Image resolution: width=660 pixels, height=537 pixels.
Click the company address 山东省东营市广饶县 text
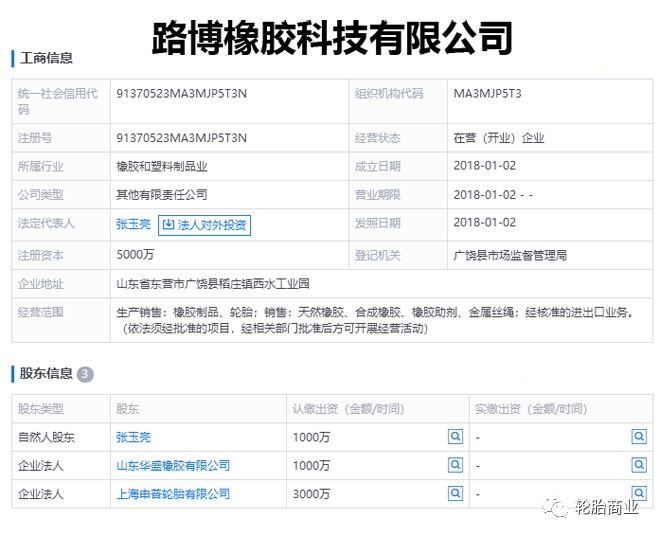[x=213, y=284]
